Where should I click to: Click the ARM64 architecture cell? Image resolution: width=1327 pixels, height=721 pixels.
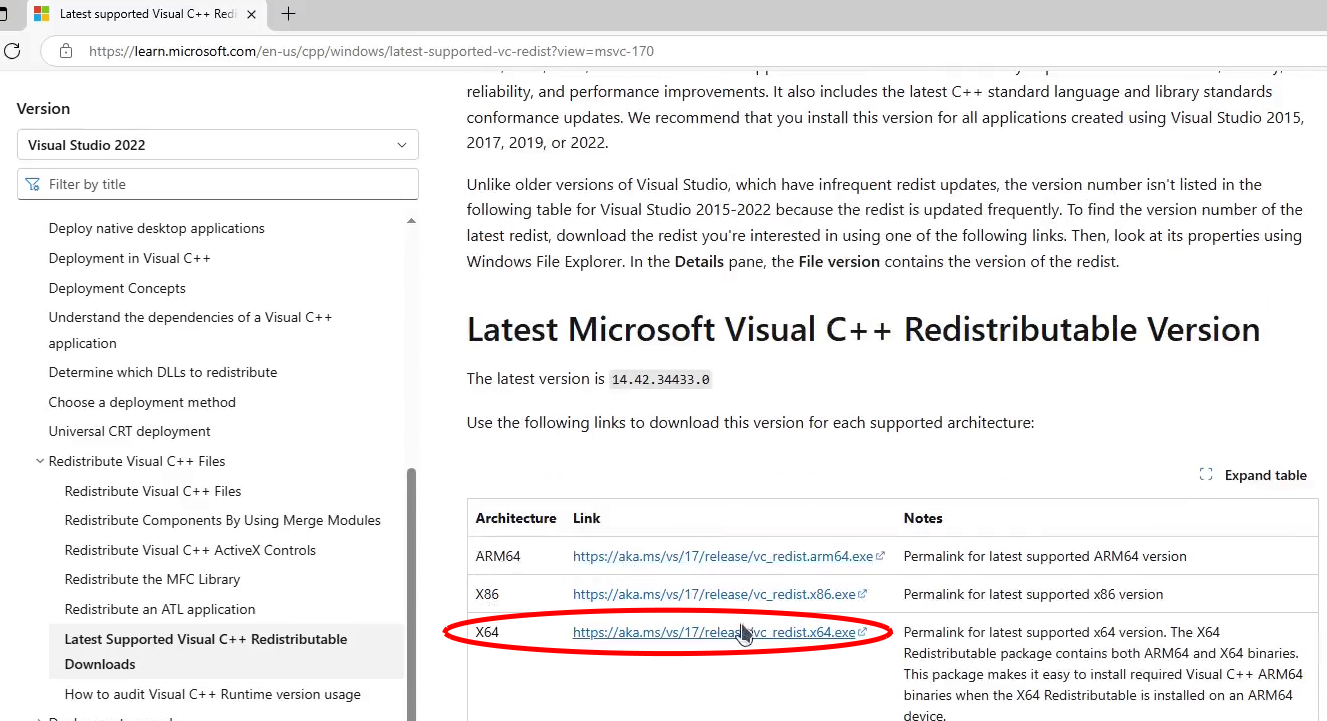pyautogui.click(x=498, y=556)
